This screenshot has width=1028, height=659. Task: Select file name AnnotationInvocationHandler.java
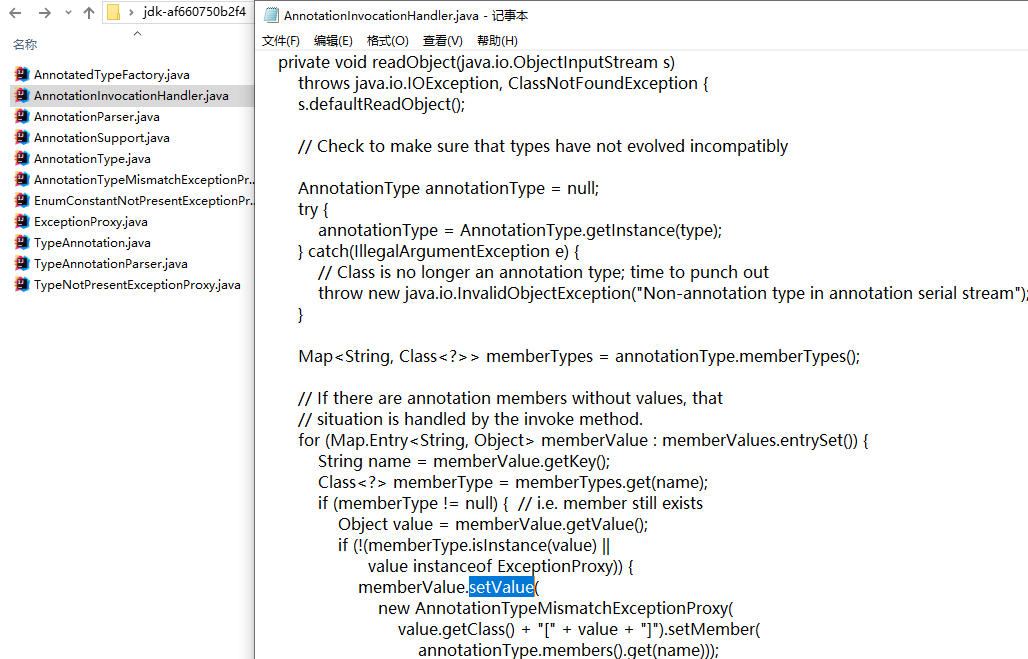pyautogui.click(x=131, y=96)
